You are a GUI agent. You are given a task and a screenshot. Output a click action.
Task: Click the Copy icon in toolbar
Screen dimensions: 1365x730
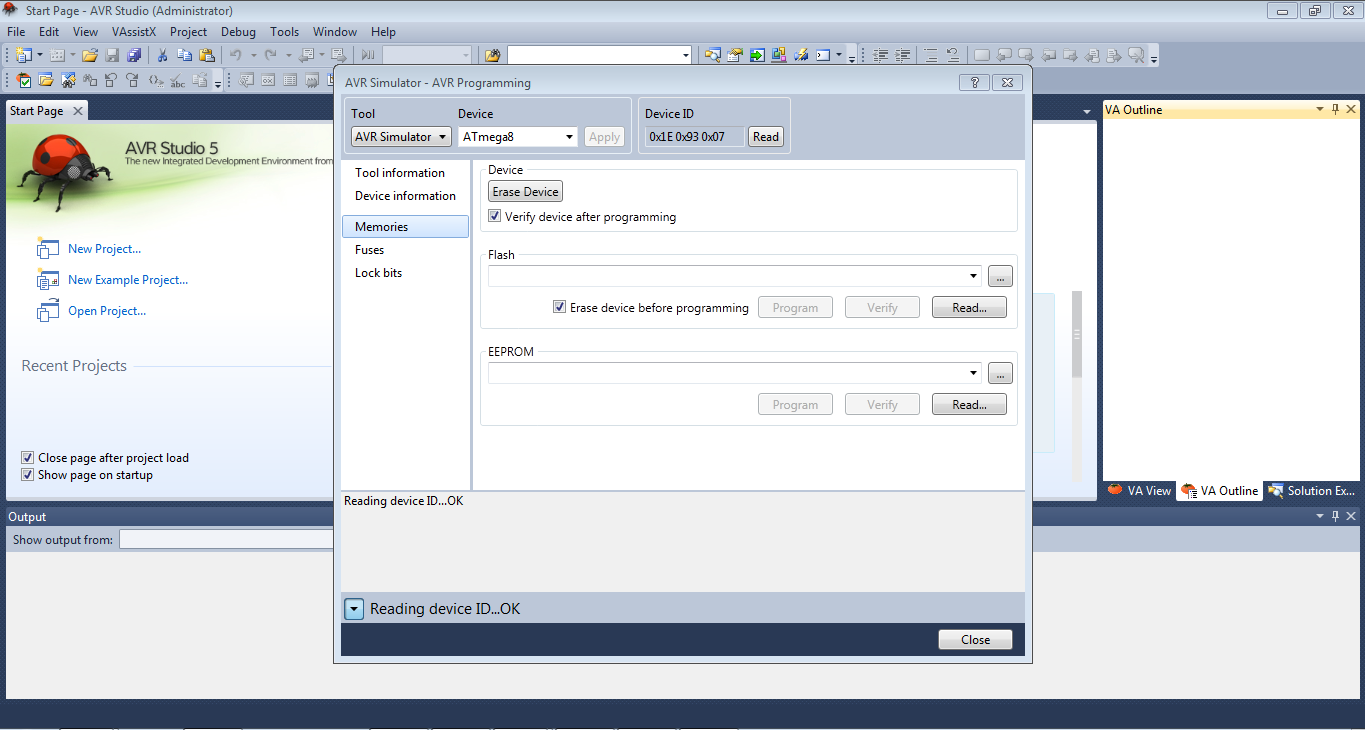tap(184, 55)
